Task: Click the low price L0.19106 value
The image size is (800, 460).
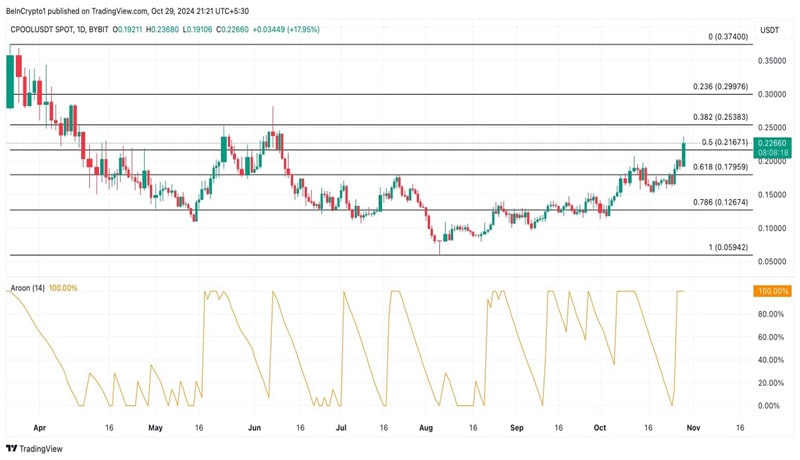Action: click(197, 30)
